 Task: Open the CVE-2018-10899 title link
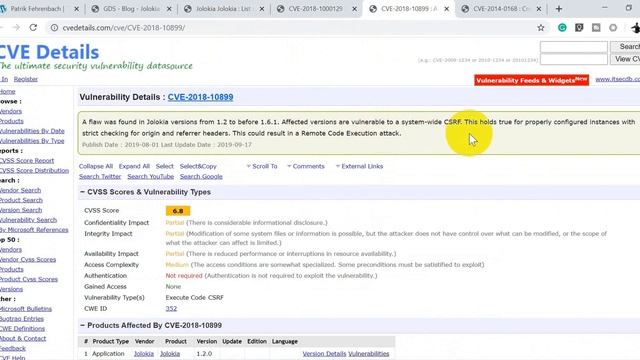pos(200,97)
